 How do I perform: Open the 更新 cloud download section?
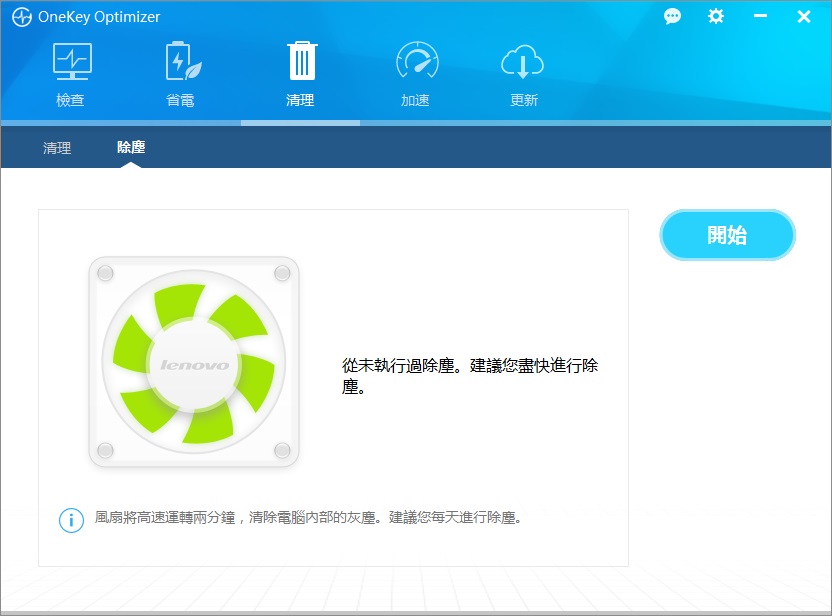(523, 74)
